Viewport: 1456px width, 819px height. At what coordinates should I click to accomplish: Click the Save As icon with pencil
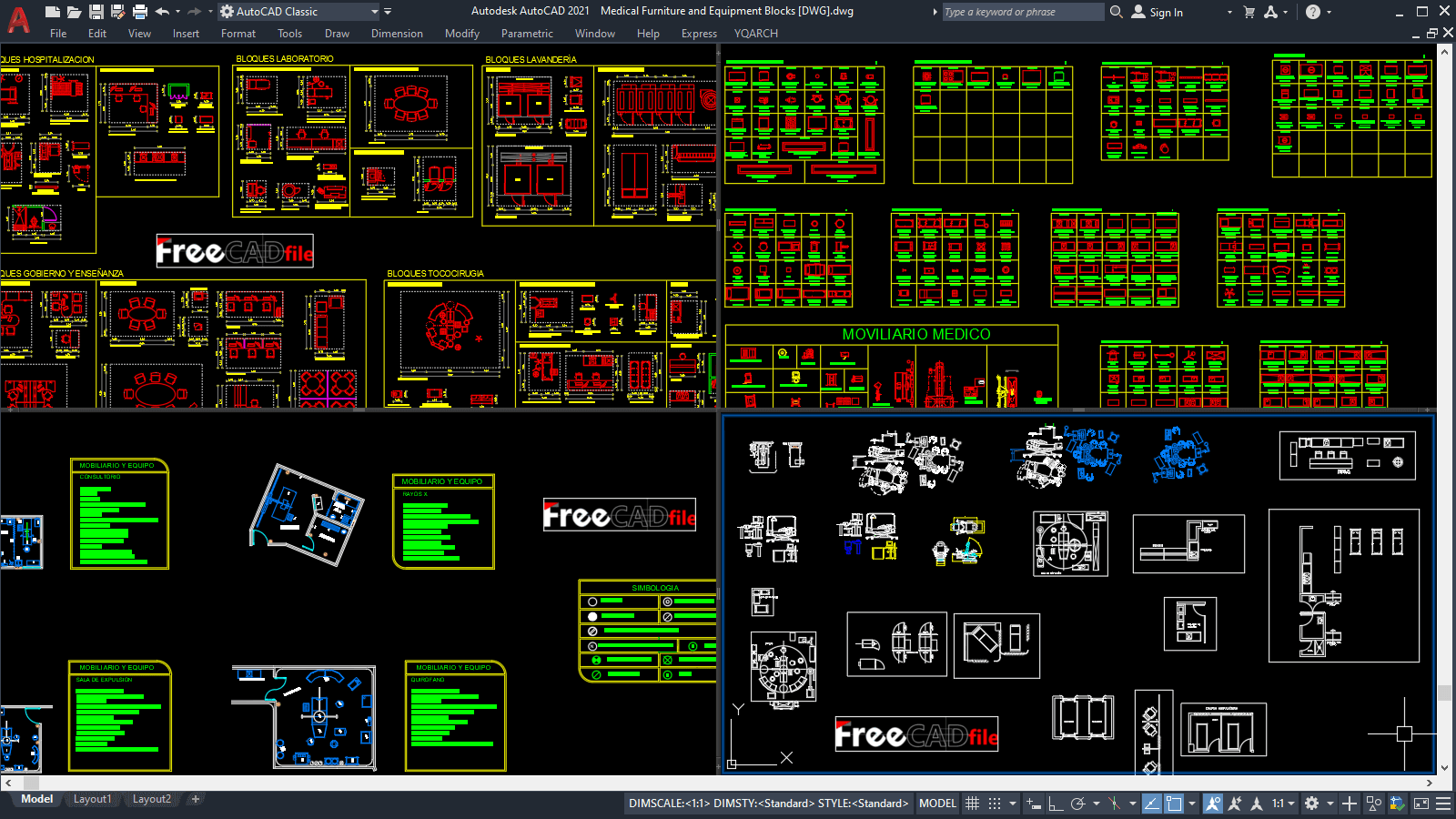pyautogui.click(x=117, y=12)
